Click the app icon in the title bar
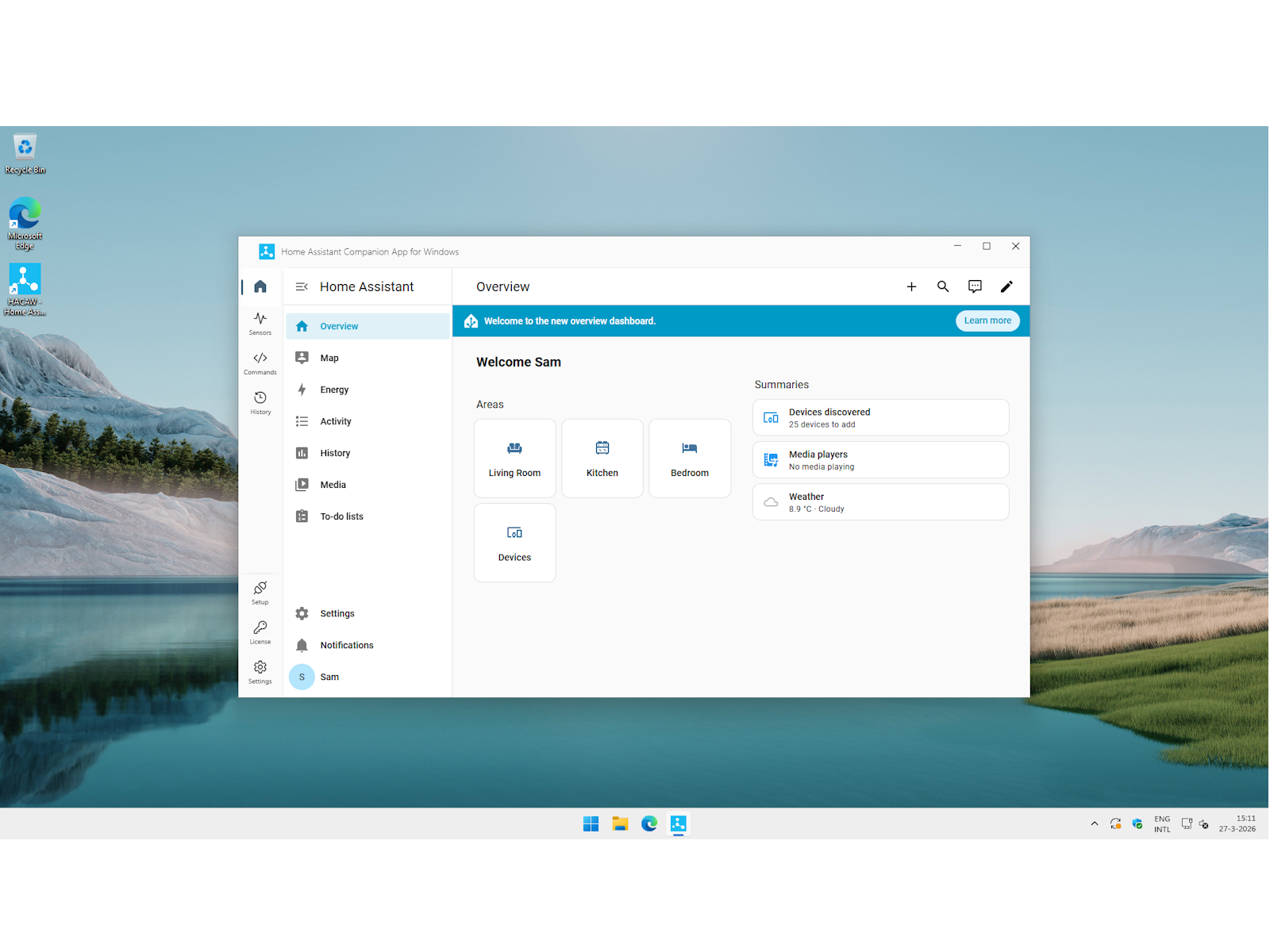 pyautogui.click(x=267, y=251)
